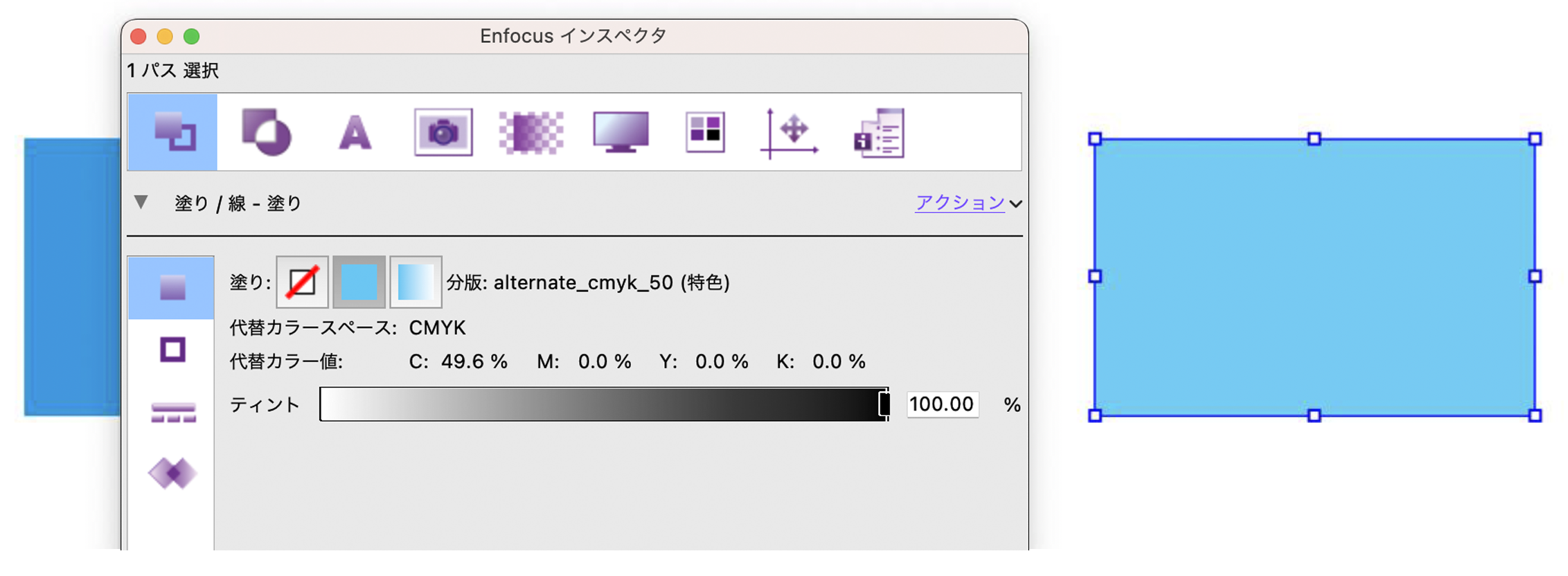Image resolution: width=1568 pixels, height=576 pixels.
Task: Open the Position axes category icon
Action: [x=790, y=132]
